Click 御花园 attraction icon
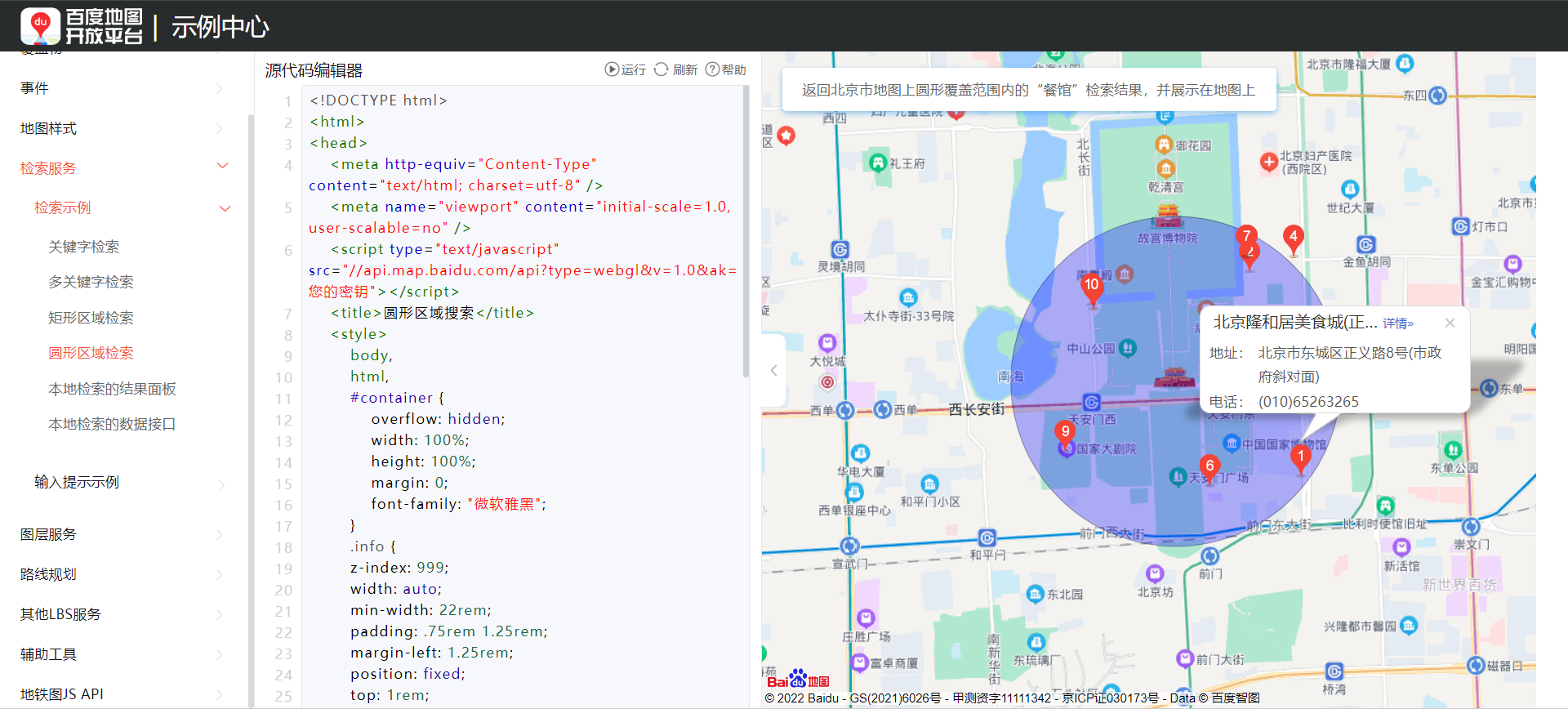1568x709 pixels. (1164, 145)
